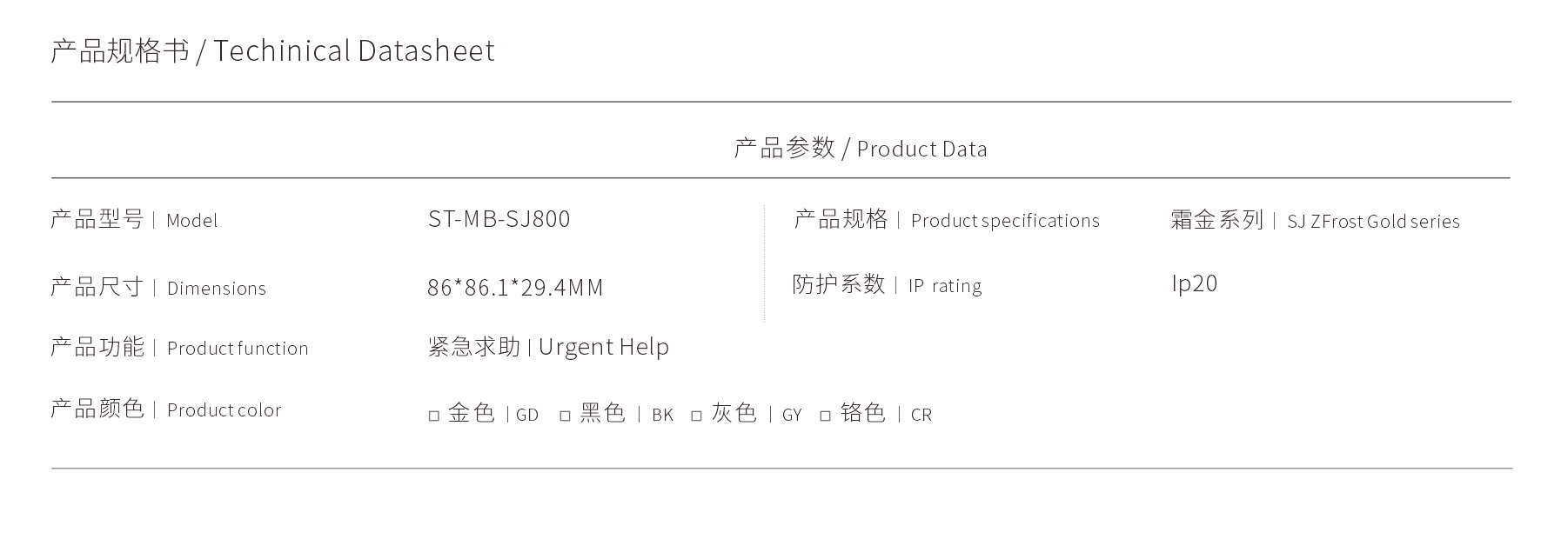
Task: Click the 产品尺寸 Dimensions label
Action: [x=158, y=287]
